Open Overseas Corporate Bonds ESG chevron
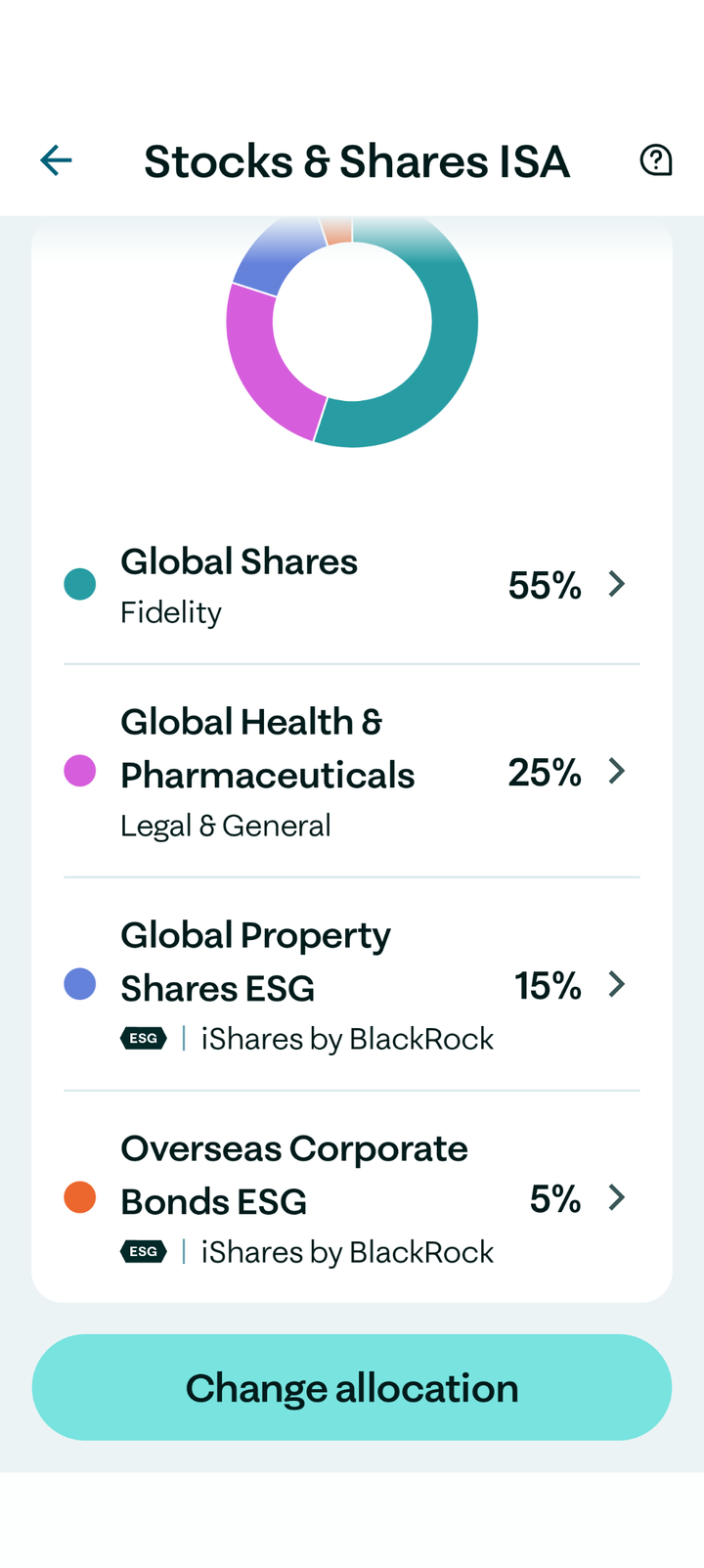 coord(616,1197)
